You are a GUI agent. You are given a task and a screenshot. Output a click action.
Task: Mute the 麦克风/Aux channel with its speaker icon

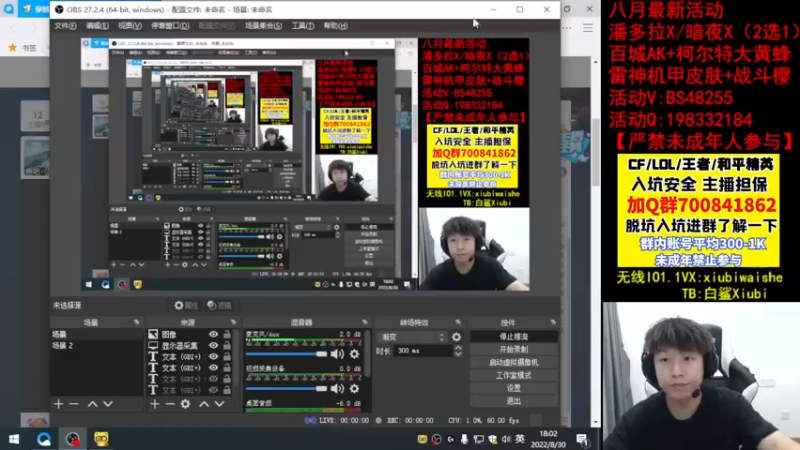(337, 354)
